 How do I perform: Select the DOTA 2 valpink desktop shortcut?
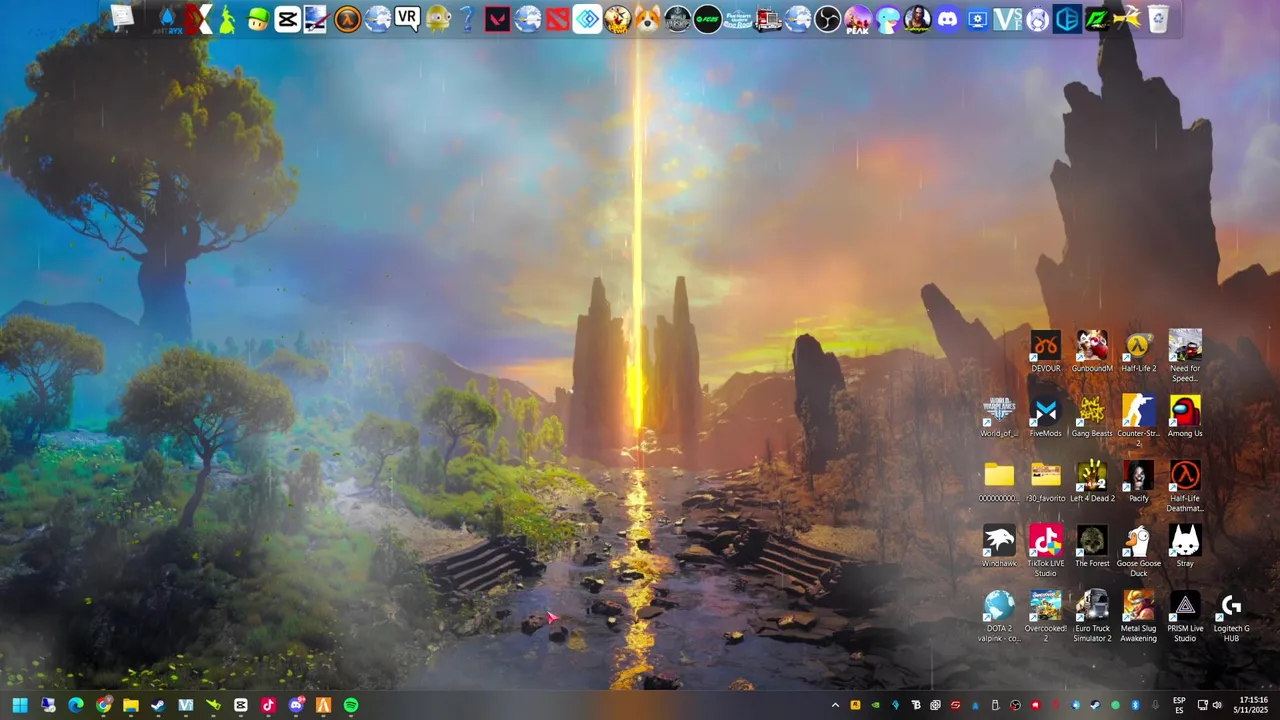pos(999,616)
